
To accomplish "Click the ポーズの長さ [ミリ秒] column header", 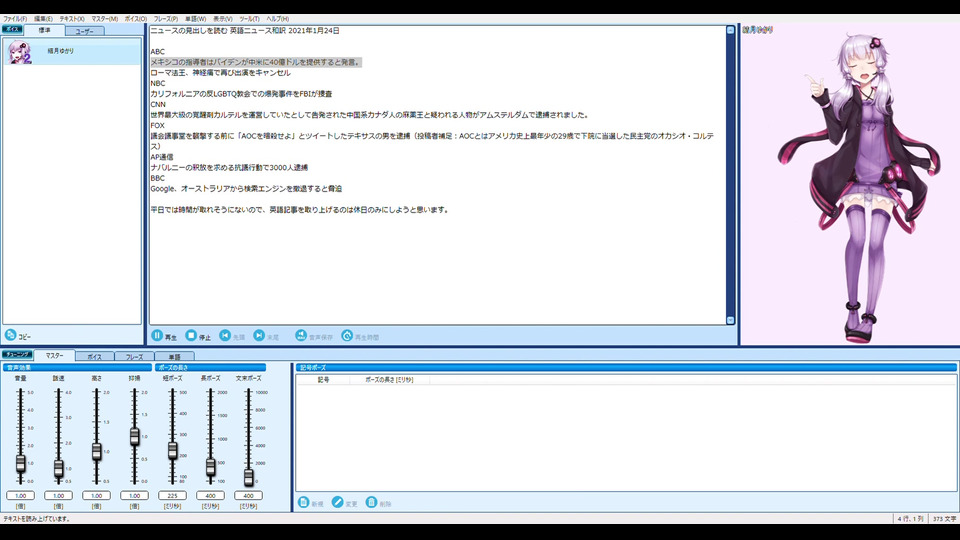I will coord(389,380).
